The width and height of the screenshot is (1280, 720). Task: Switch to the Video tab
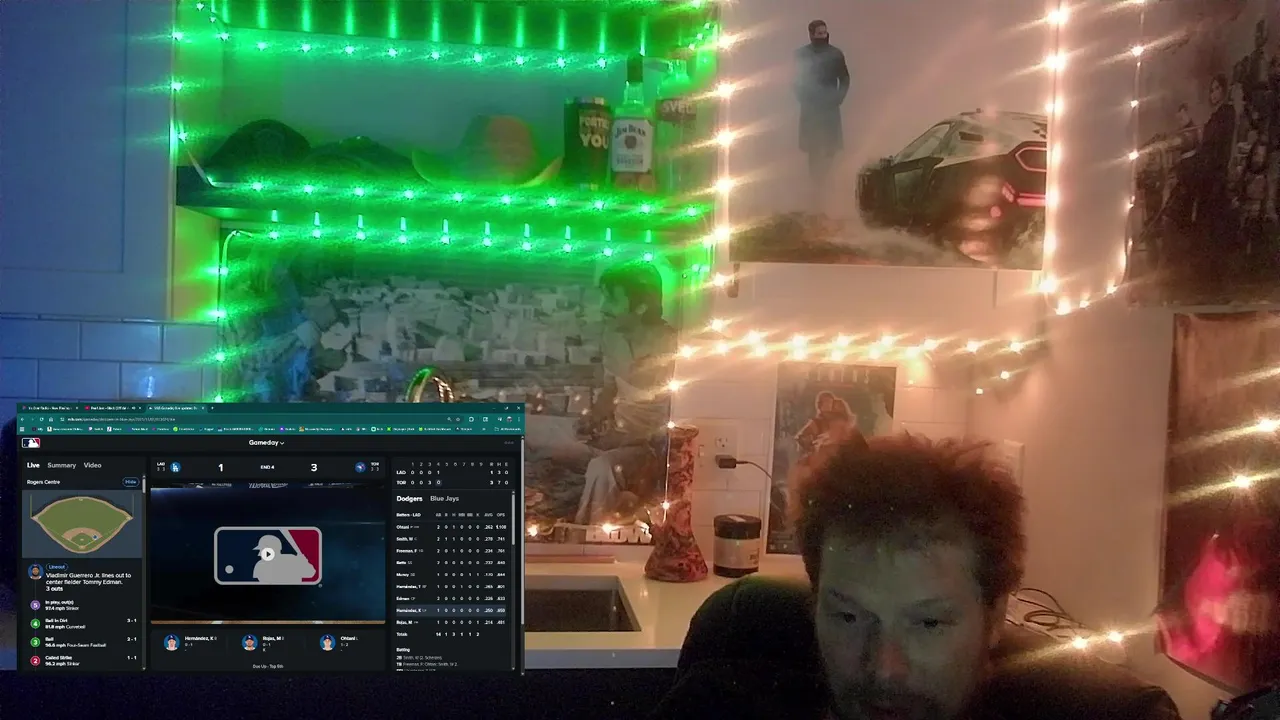coord(92,465)
